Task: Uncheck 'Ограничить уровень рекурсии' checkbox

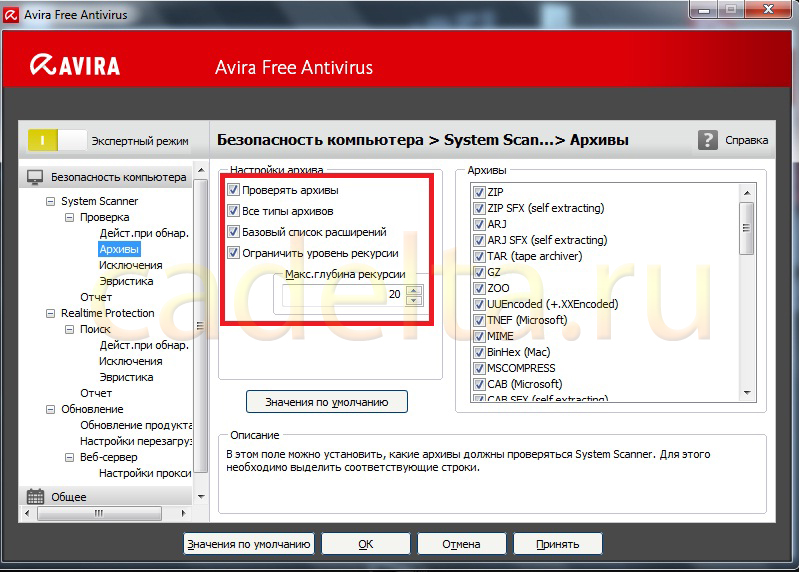Action: coord(233,253)
